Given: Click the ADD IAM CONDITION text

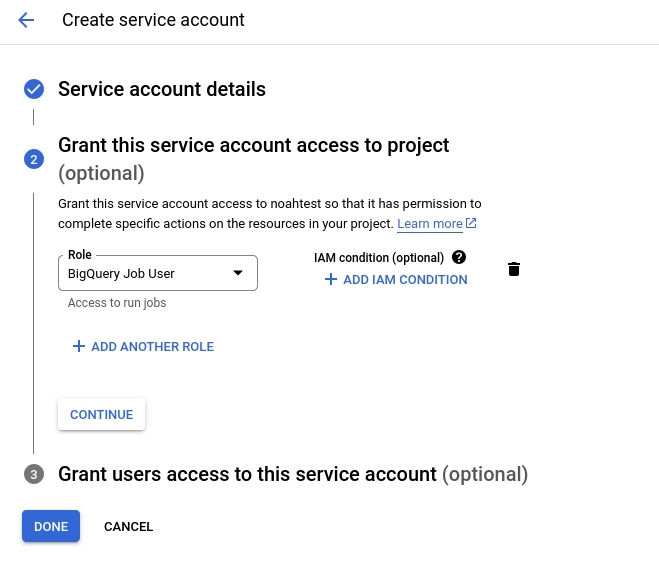Looking at the screenshot, I should [405, 280].
